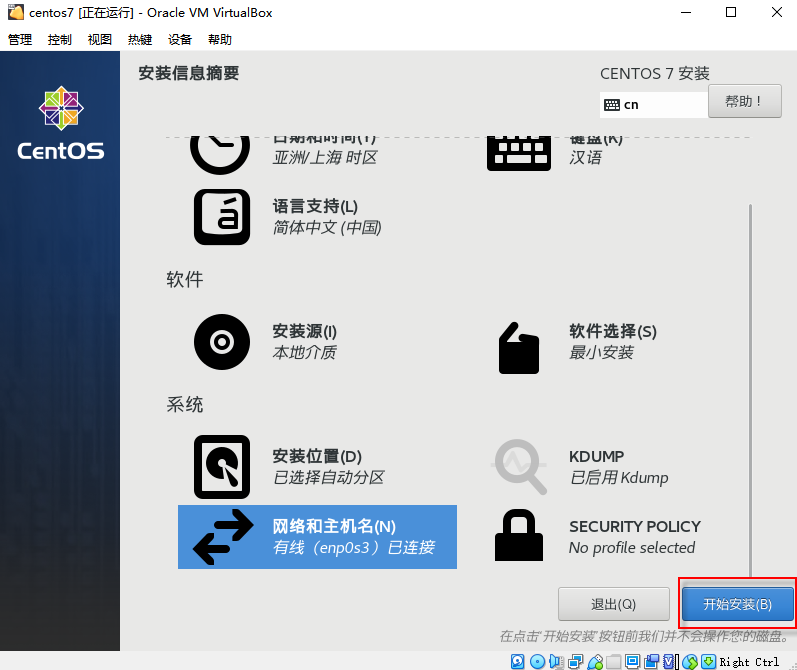Open the 设备 menu
The height and width of the screenshot is (670, 797).
(x=180, y=40)
